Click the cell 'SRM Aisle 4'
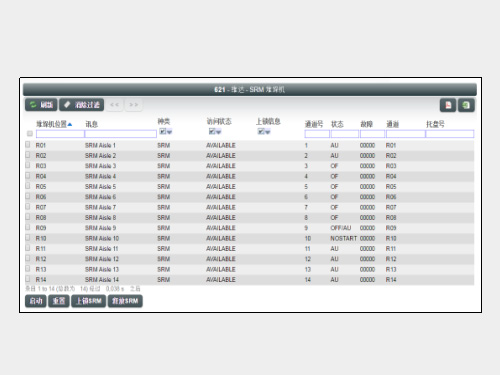Screen dimensions: 500x375 click(100, 176)
